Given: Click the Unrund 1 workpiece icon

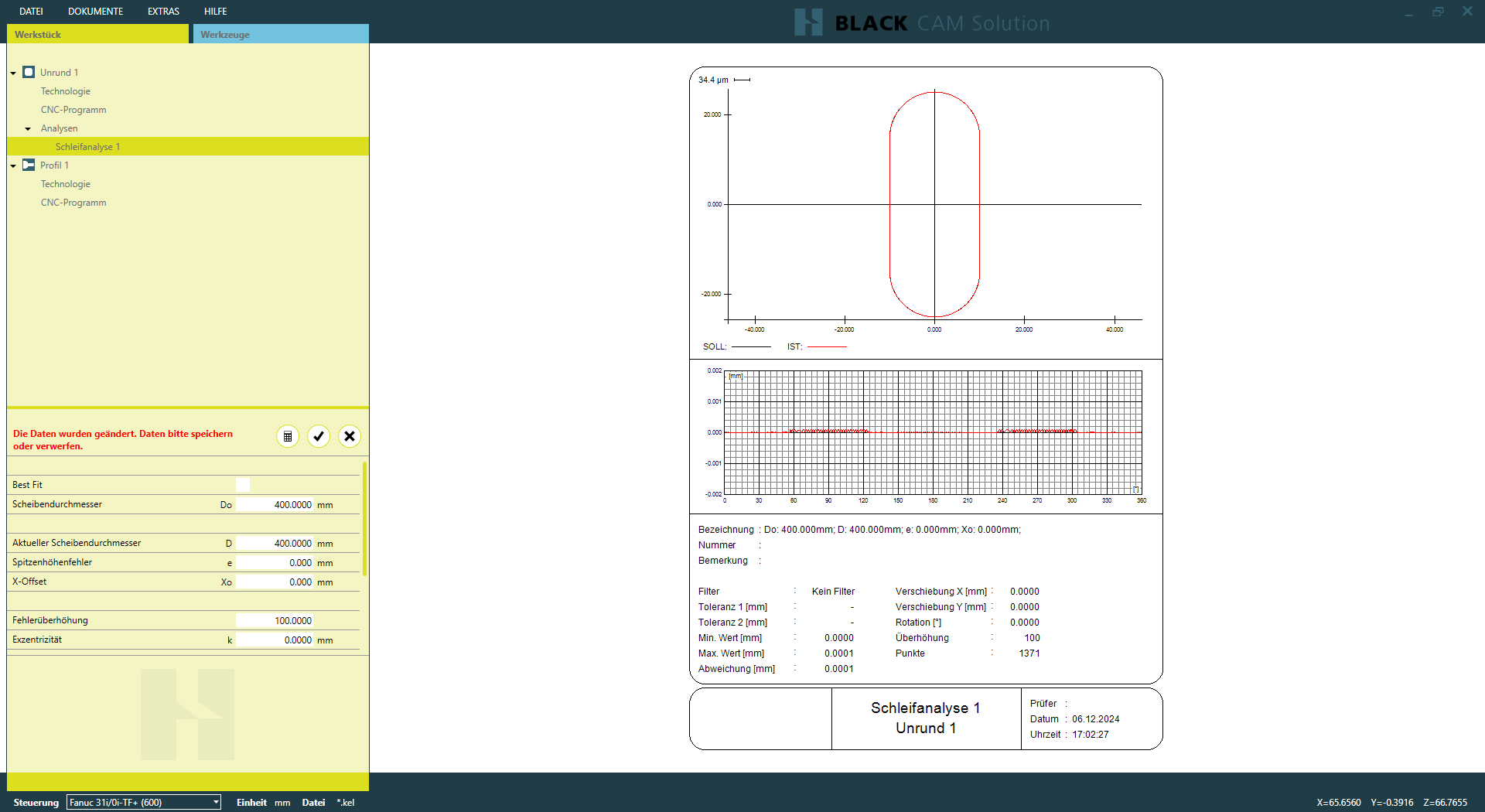Looking at the screenshot, I should click(29, 73).
